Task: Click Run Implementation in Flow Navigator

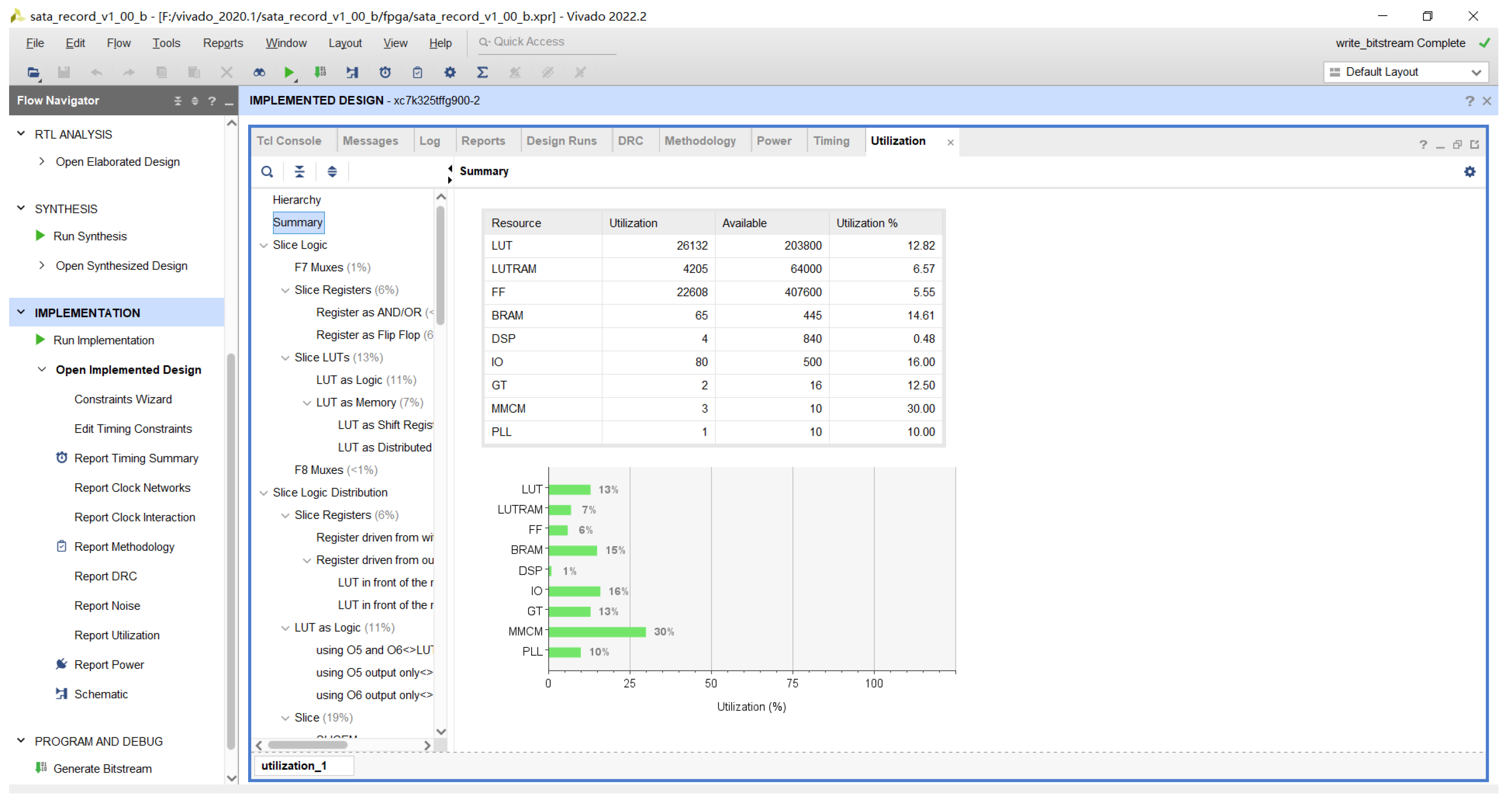Action: [x=103, y=341]
